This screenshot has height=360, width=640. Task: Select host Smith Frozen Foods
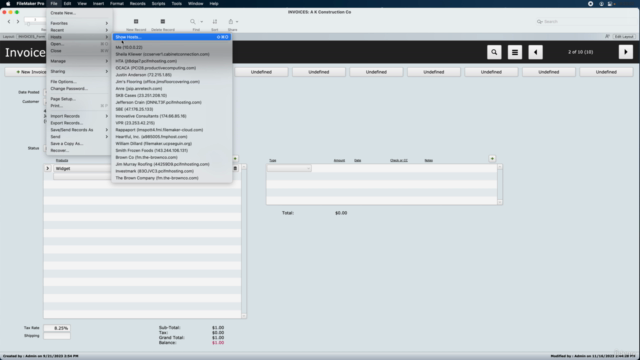pos(171,151)
